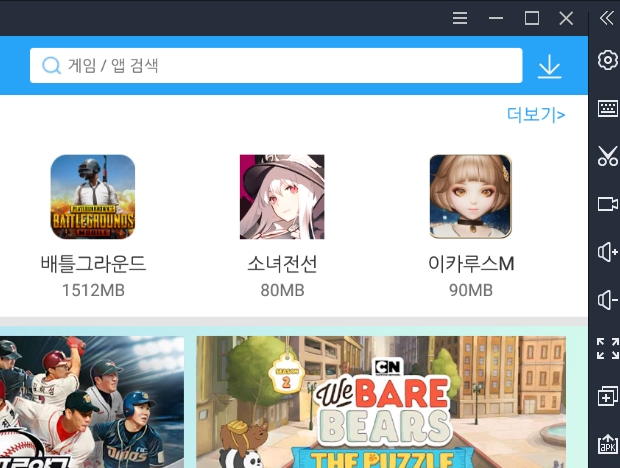620x468 pixels.
Task: Toggle fullscreen with expand arrows icon
Action: click(x=608, y=348)
